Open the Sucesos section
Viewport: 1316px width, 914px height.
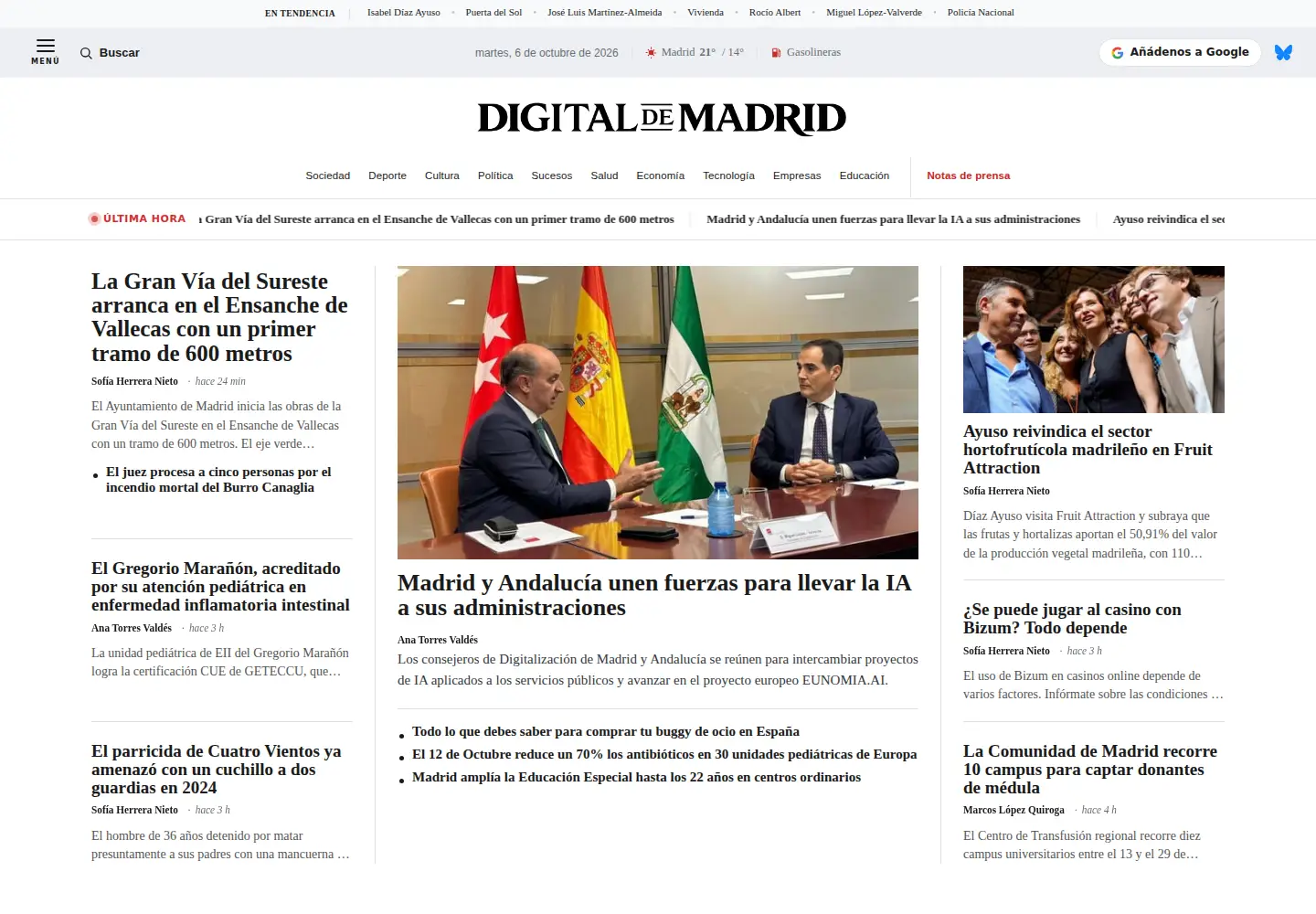point(552,175)
